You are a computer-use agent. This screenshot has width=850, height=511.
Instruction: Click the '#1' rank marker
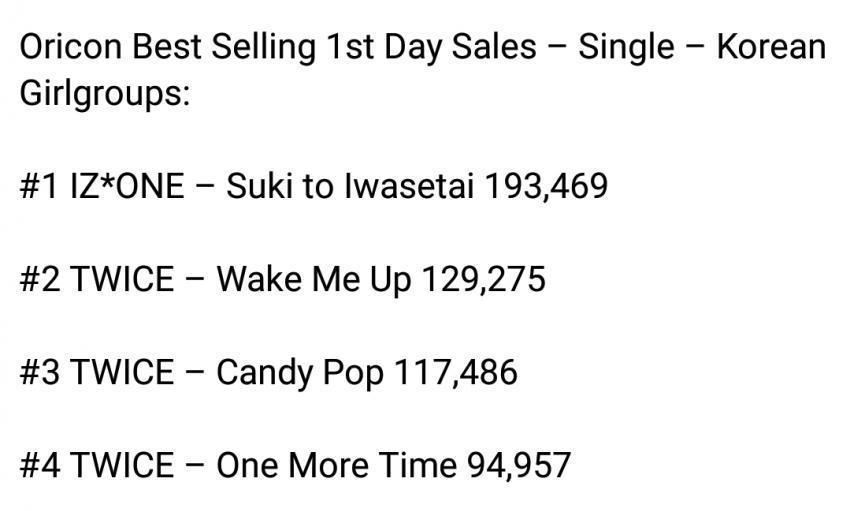[x=38, y=186]
